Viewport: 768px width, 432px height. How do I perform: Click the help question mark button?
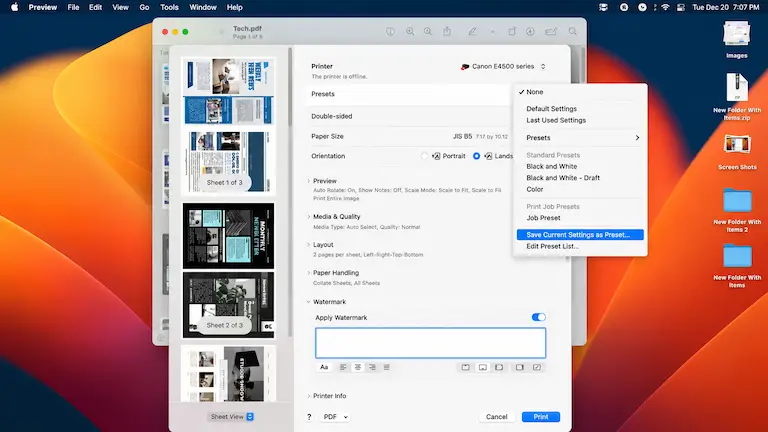[309, 417]
